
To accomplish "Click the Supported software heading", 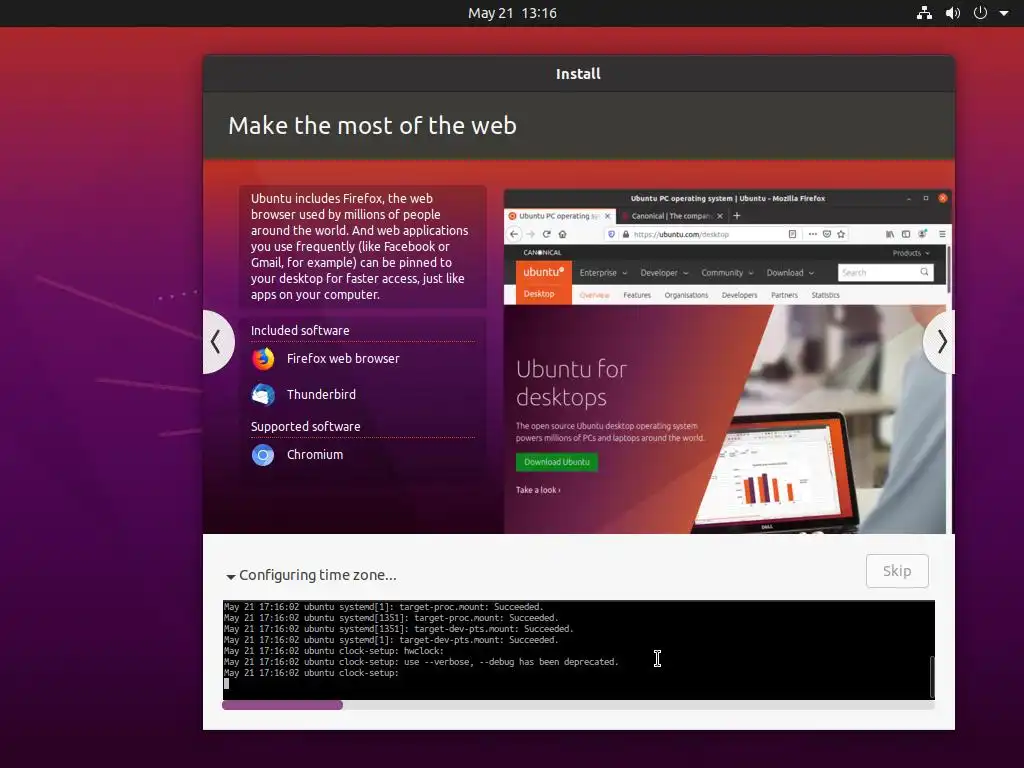I will coord(306,426).
